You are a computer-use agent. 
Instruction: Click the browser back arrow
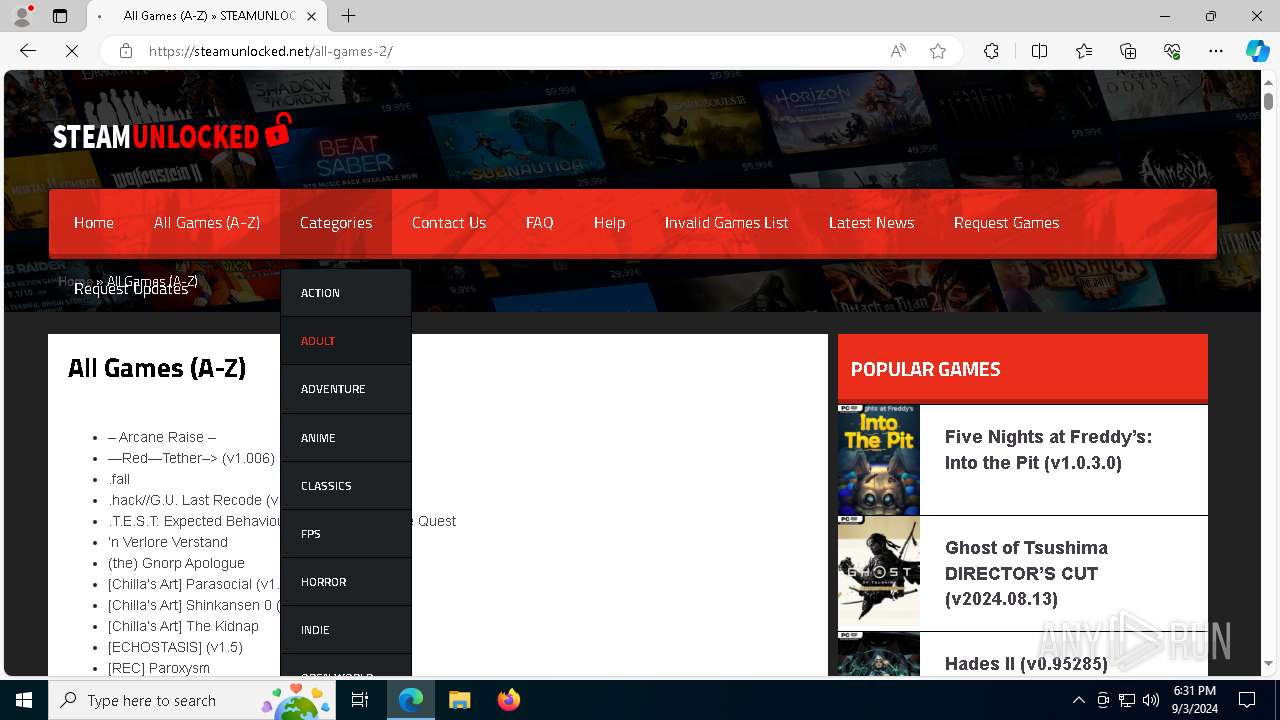click(x=28, y=51)
